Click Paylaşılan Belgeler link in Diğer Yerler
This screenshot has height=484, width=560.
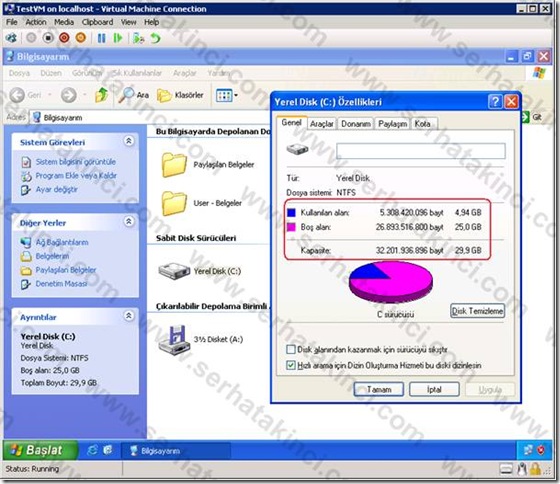coord(66,270)
